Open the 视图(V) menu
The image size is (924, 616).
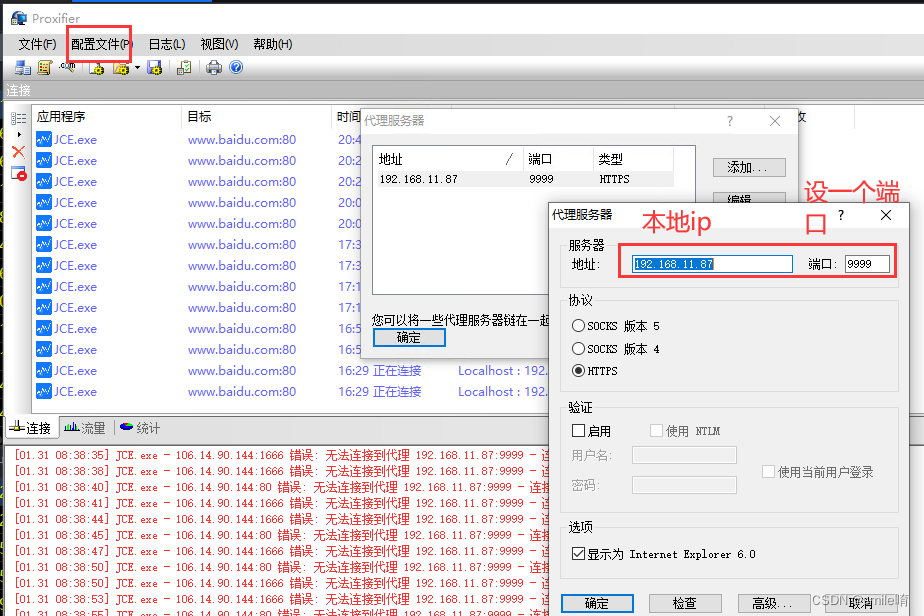coord(219,44)
